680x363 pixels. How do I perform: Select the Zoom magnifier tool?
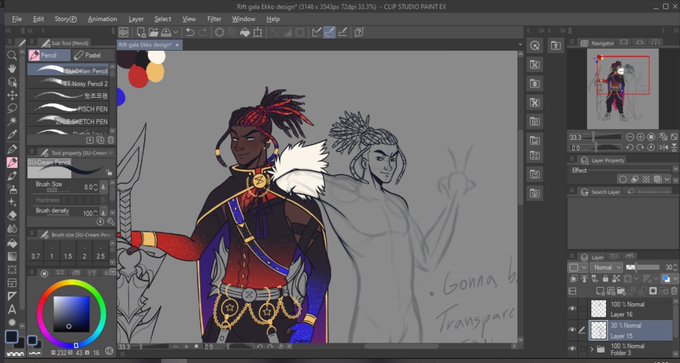click(12, 55)
